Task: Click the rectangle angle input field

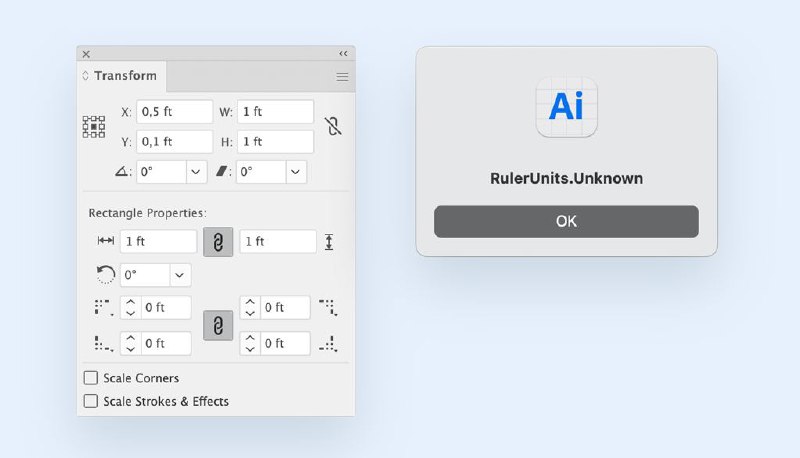Action: coord(145,275)
